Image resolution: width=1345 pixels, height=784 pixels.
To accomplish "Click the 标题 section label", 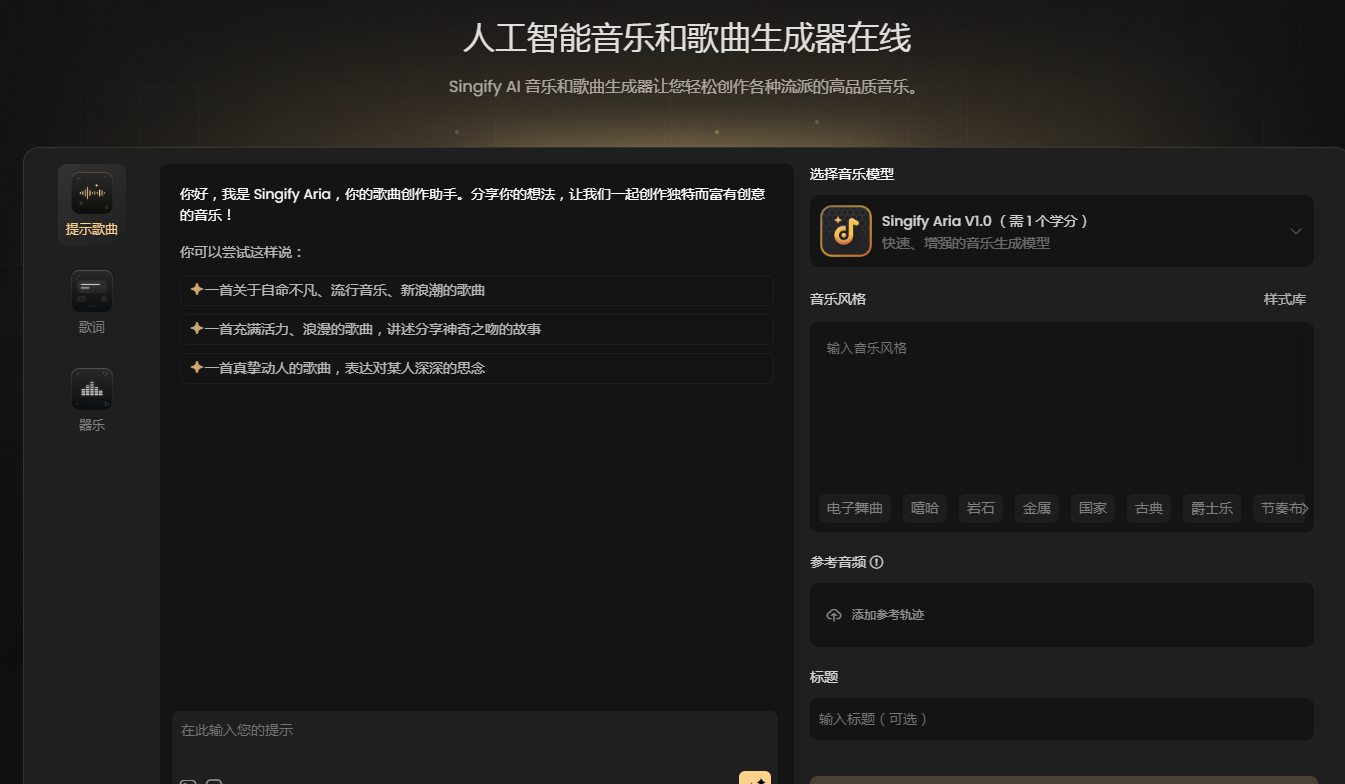I will (824, 677).
